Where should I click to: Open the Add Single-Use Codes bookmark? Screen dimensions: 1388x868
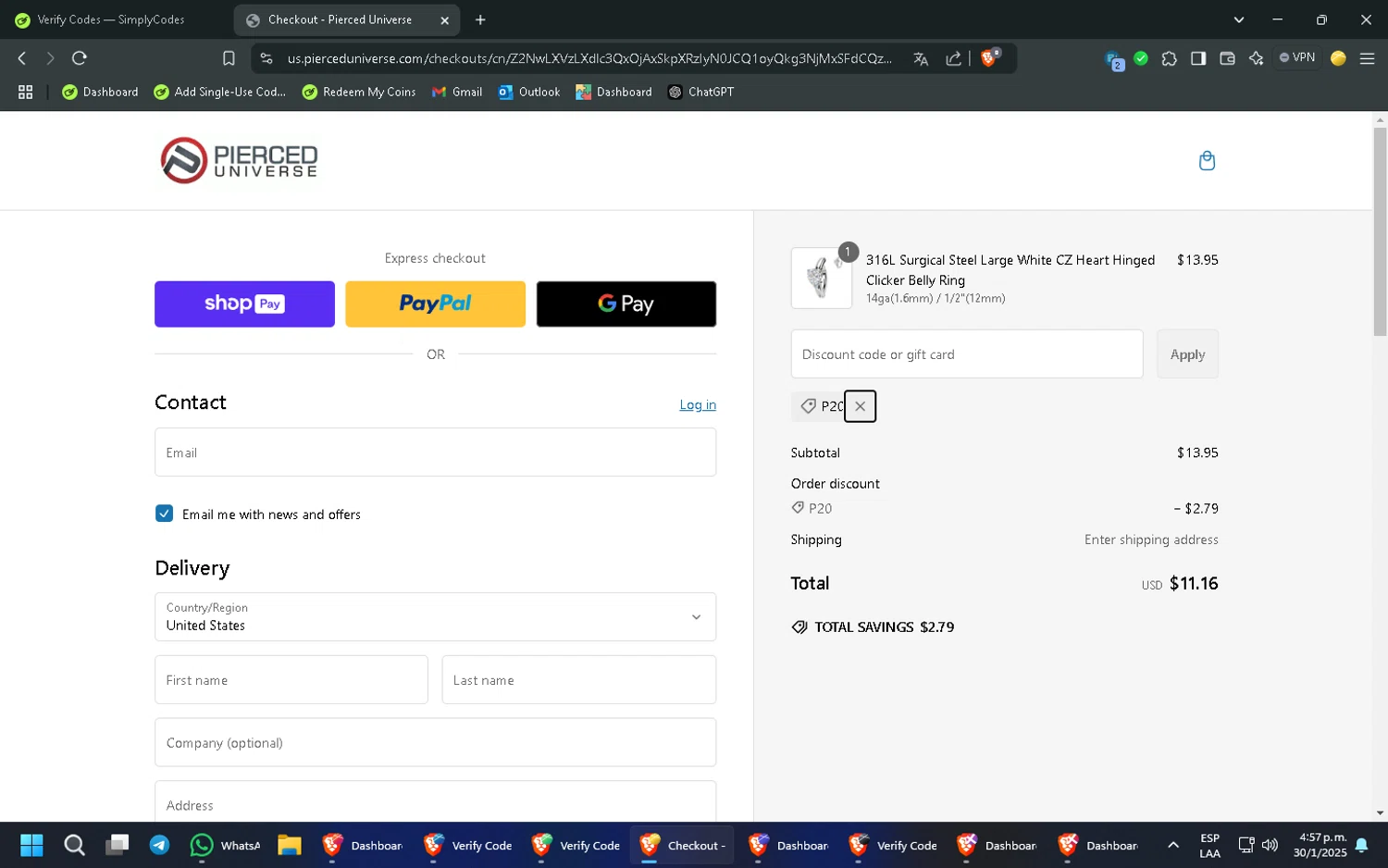click(220, 92)
